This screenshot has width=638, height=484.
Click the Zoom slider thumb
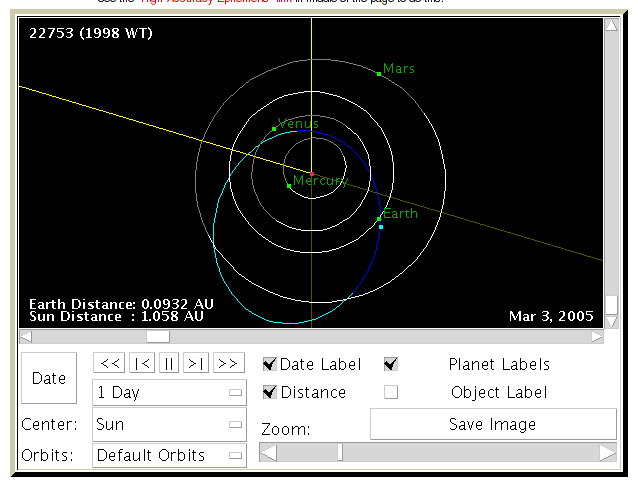(x=340, y=453)
